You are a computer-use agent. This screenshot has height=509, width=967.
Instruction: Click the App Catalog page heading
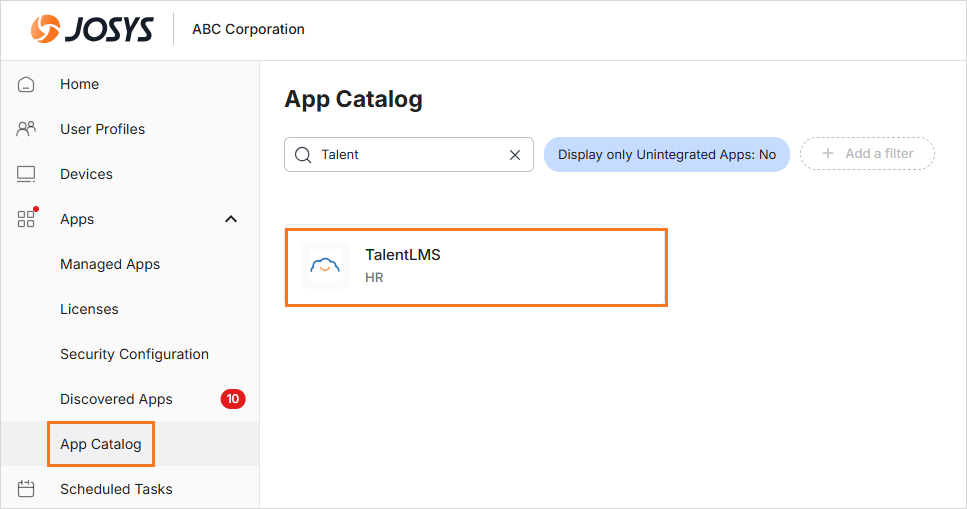click(353, 99)
